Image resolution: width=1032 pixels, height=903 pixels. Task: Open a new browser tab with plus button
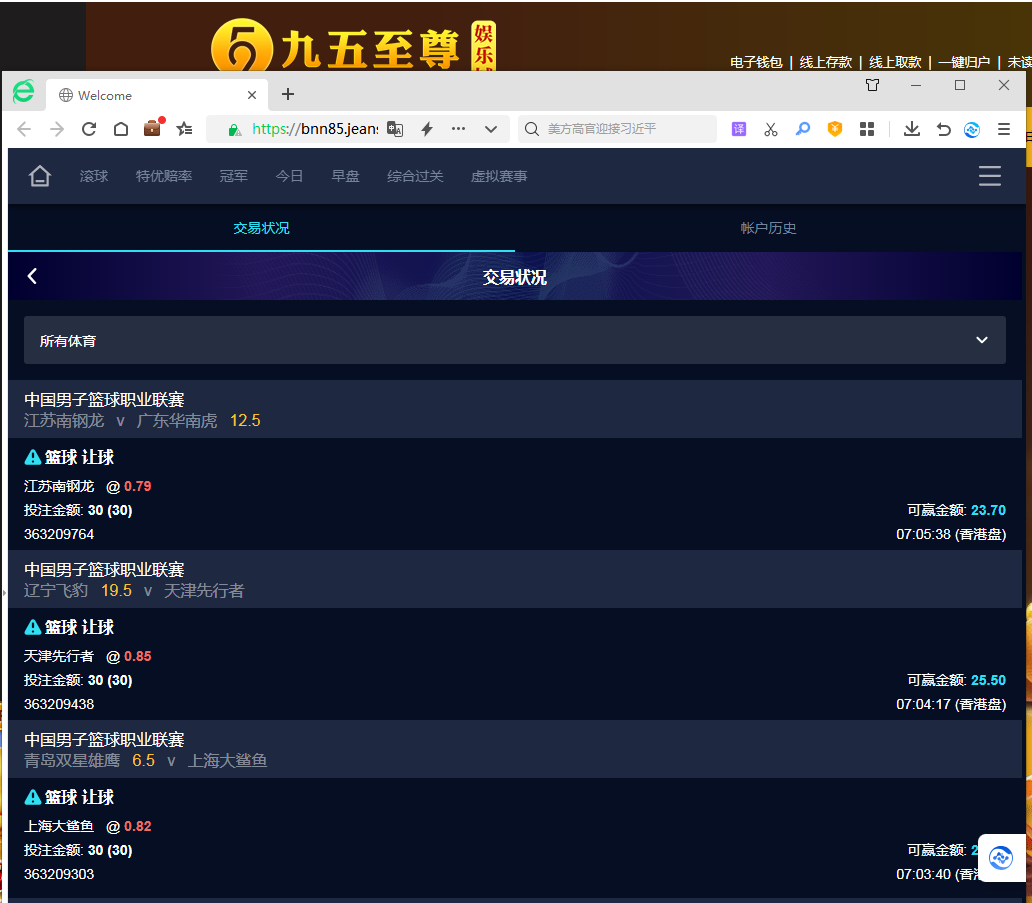click(288, 95)
